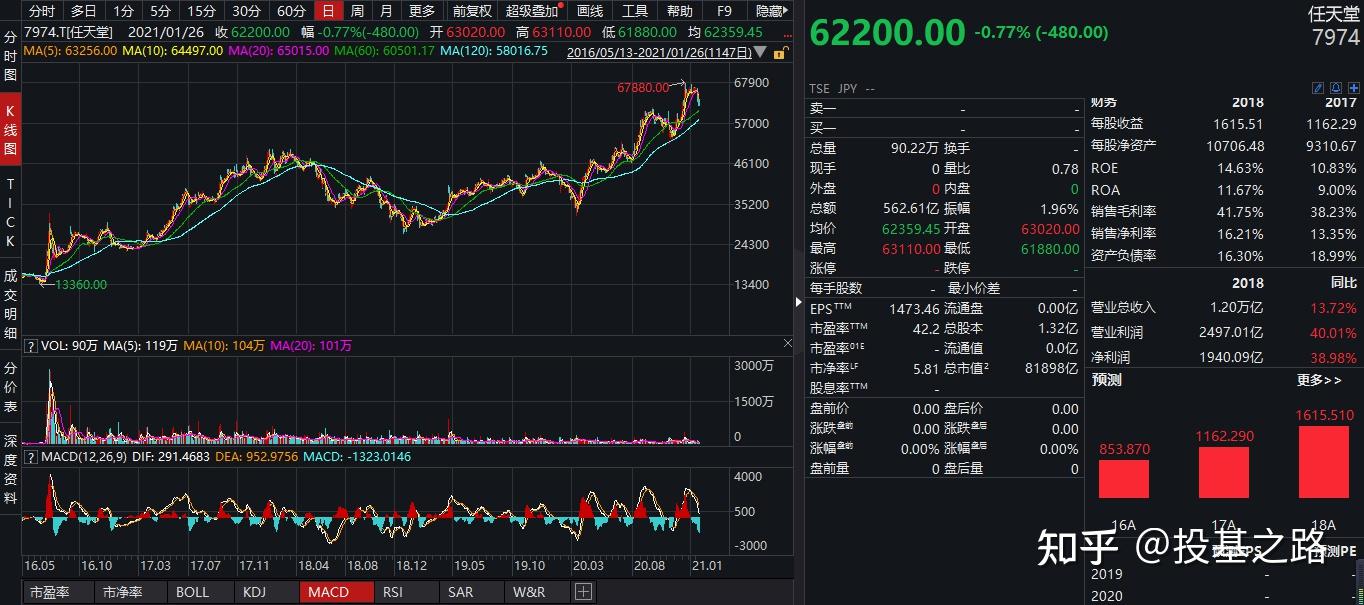1364x605 pixels.
Task: Expand the date range dropdown triangle
Action: (759, 52)
